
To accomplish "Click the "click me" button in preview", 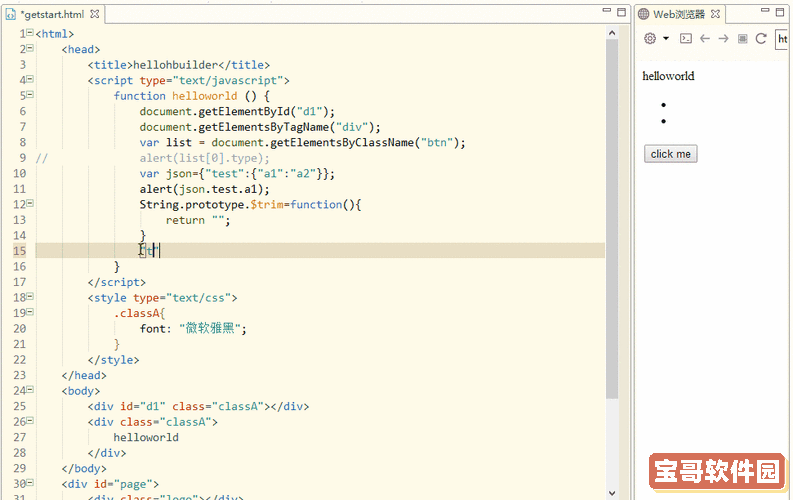I will 671,154.
